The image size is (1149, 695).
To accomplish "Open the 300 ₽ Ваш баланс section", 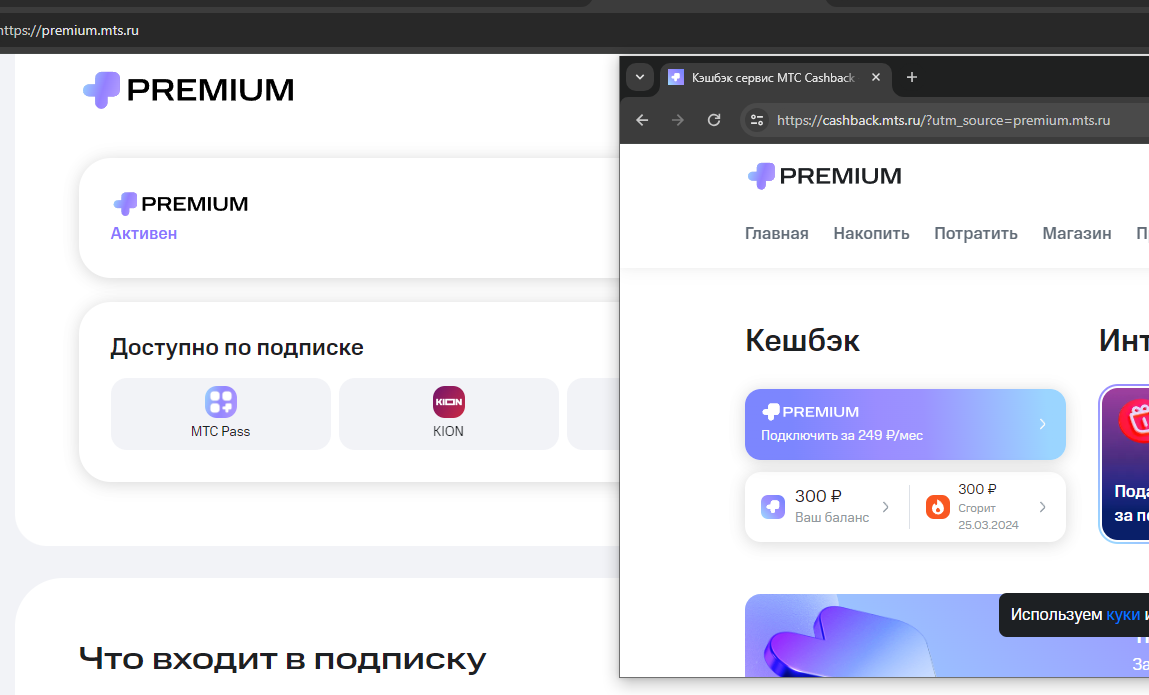I will (827, 507).
